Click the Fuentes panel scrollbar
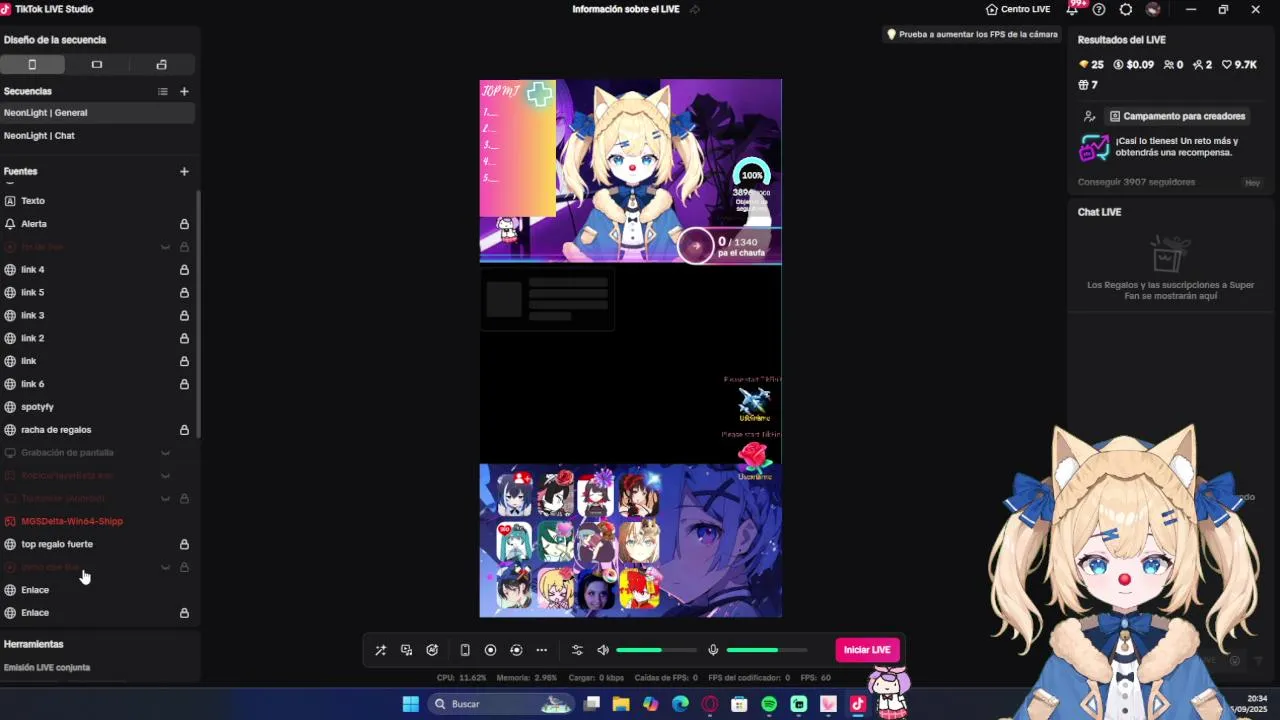This screenshot has width=1280, height=720. [198, 313]
